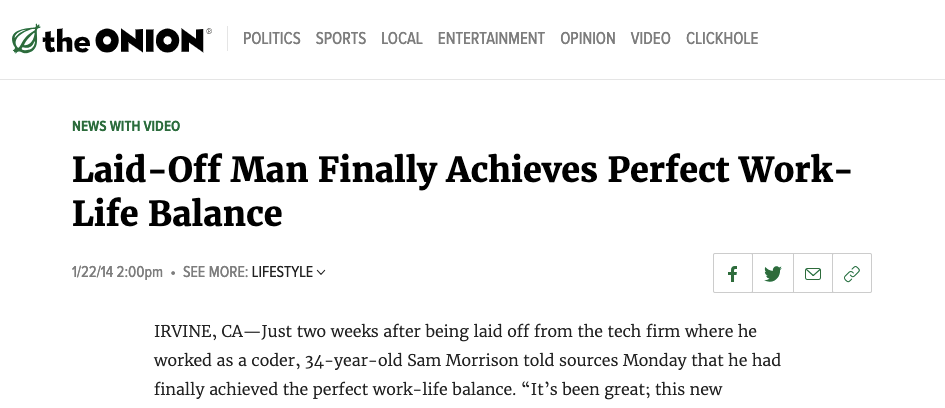Click the 1/22/14 2:00pm timestamp
Viewport: 945px width, 408px height.
pos(117,272)
